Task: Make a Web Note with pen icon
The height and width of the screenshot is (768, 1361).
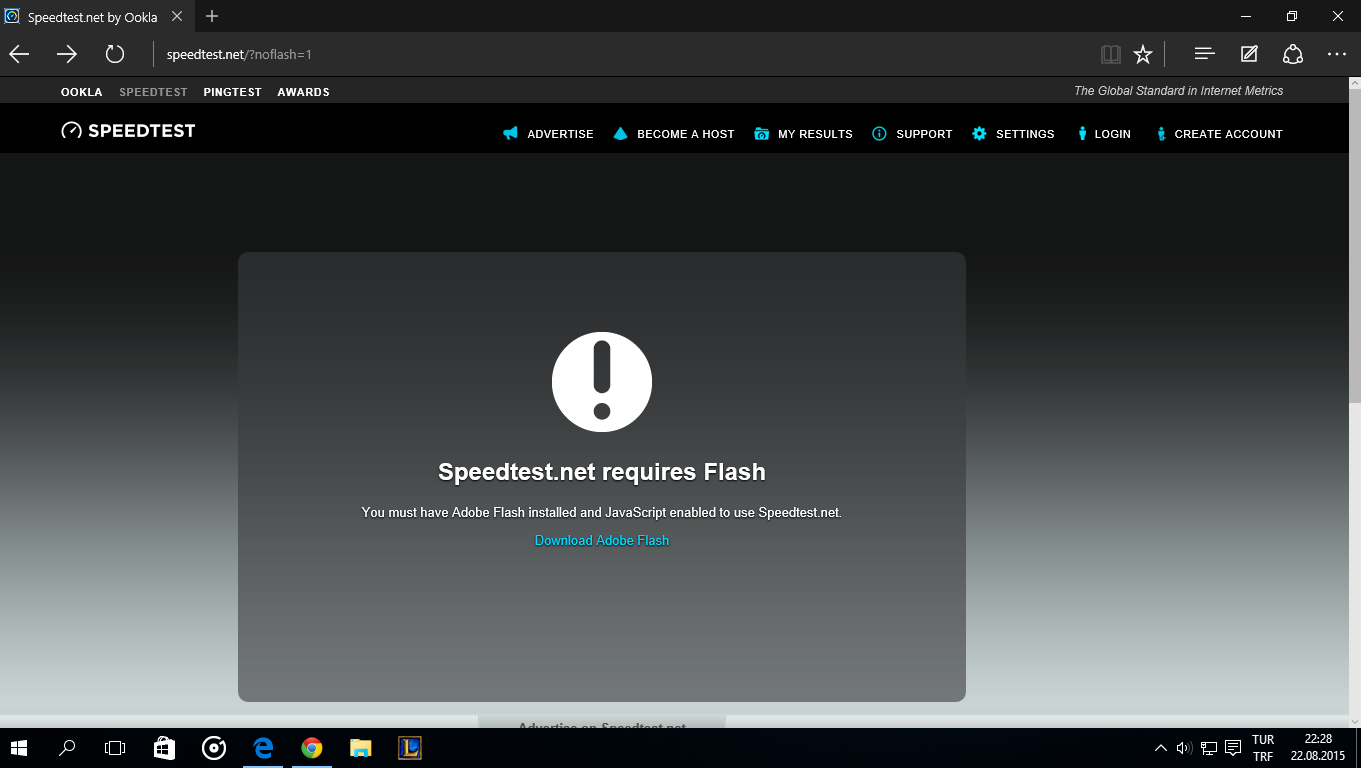Action: [1249, 54]
